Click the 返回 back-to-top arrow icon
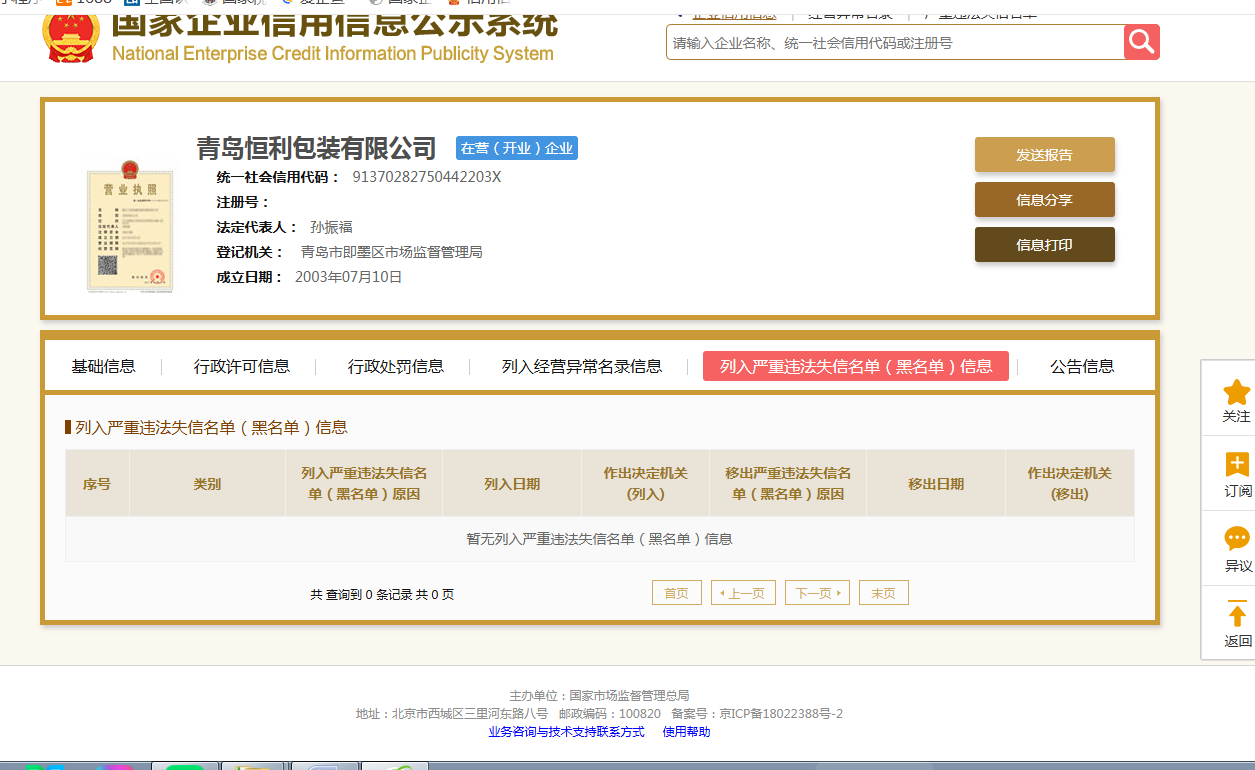1255x770 pixels. pos(1236,615)
